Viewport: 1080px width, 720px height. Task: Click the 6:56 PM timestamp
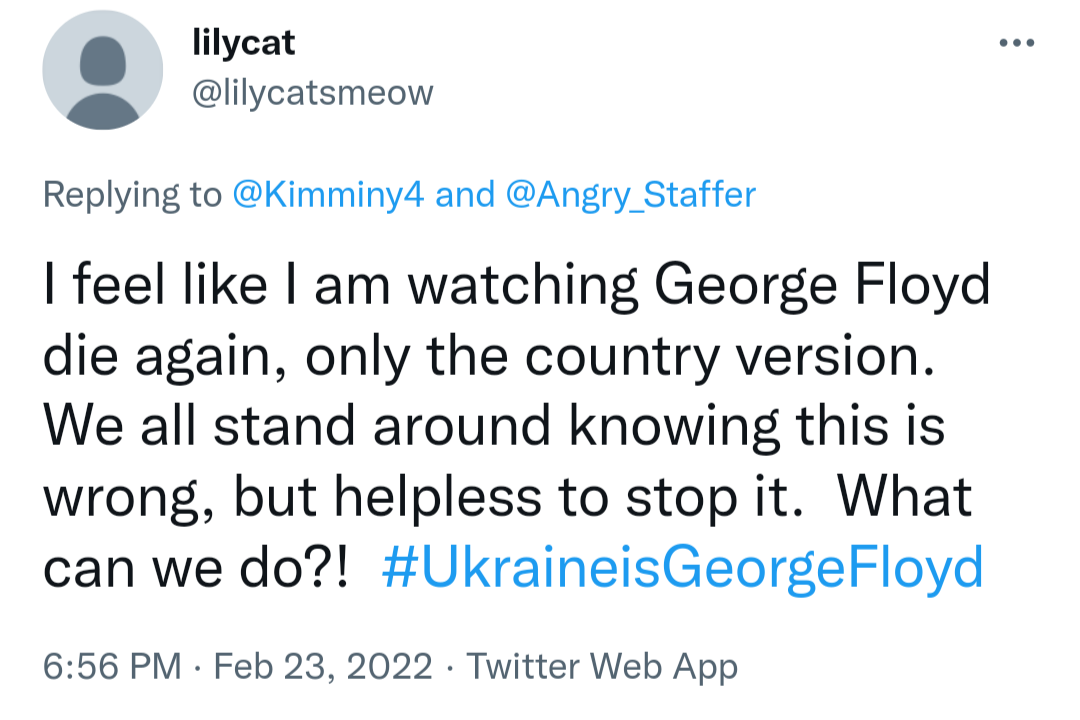[x=112, y=666]
